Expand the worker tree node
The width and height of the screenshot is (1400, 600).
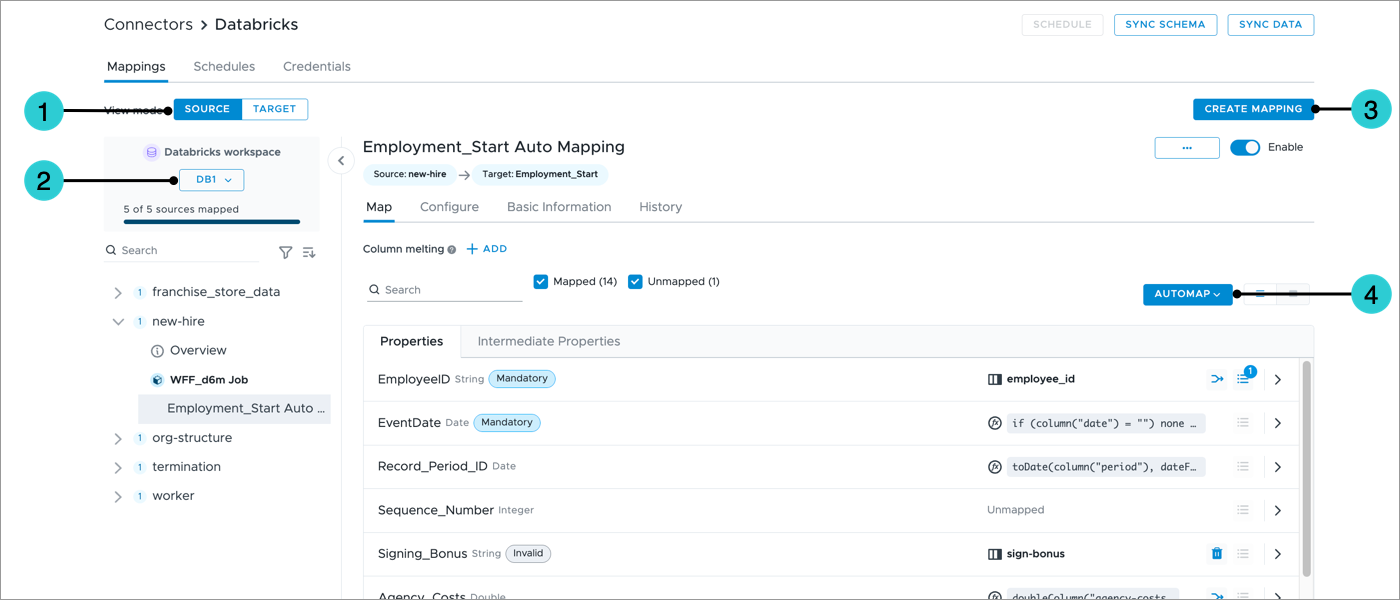118,497
